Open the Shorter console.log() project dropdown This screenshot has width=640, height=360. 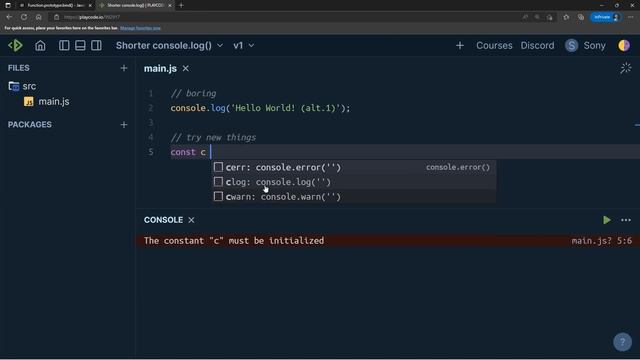click(169, 45)
